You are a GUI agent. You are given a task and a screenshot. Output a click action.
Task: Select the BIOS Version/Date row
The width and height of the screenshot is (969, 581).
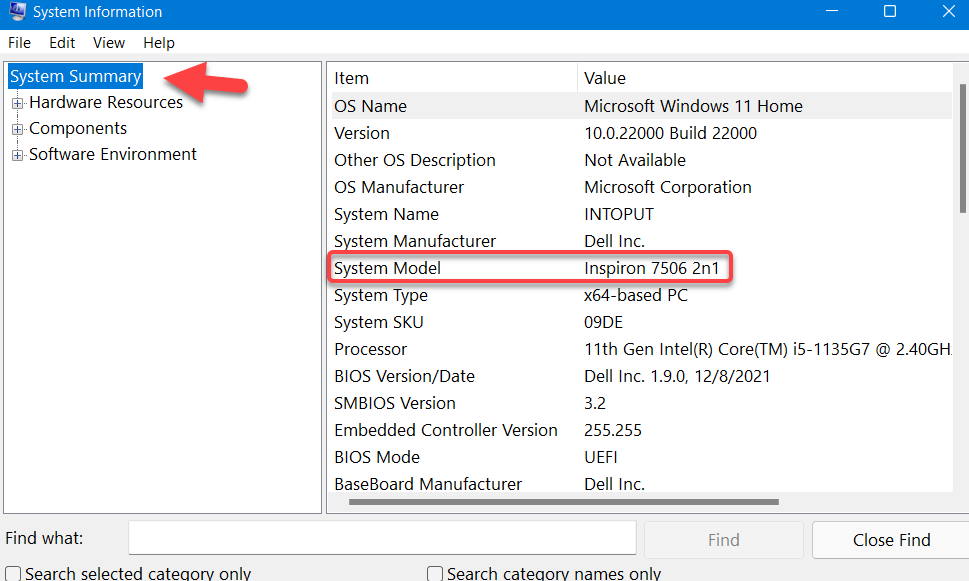point(641,376)
